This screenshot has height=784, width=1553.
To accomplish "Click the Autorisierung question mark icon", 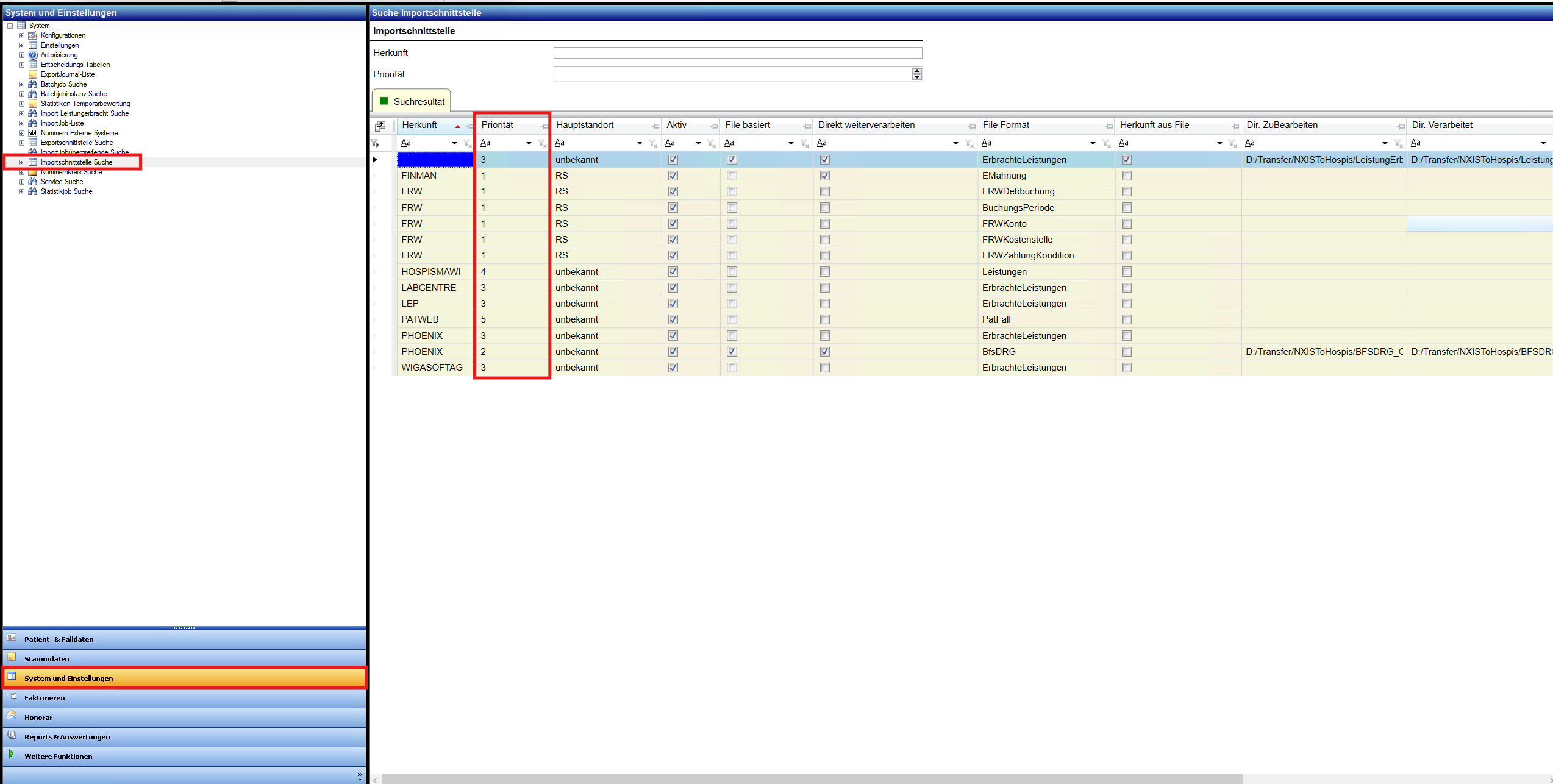I will coord(33,55).
